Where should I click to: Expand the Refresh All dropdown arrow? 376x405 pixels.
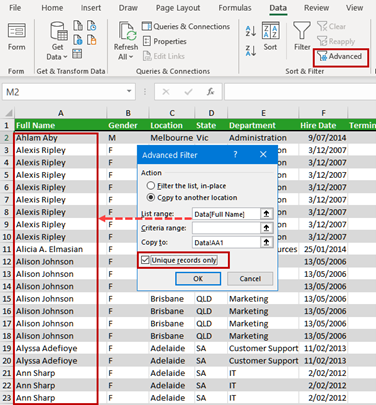[131, 57]
